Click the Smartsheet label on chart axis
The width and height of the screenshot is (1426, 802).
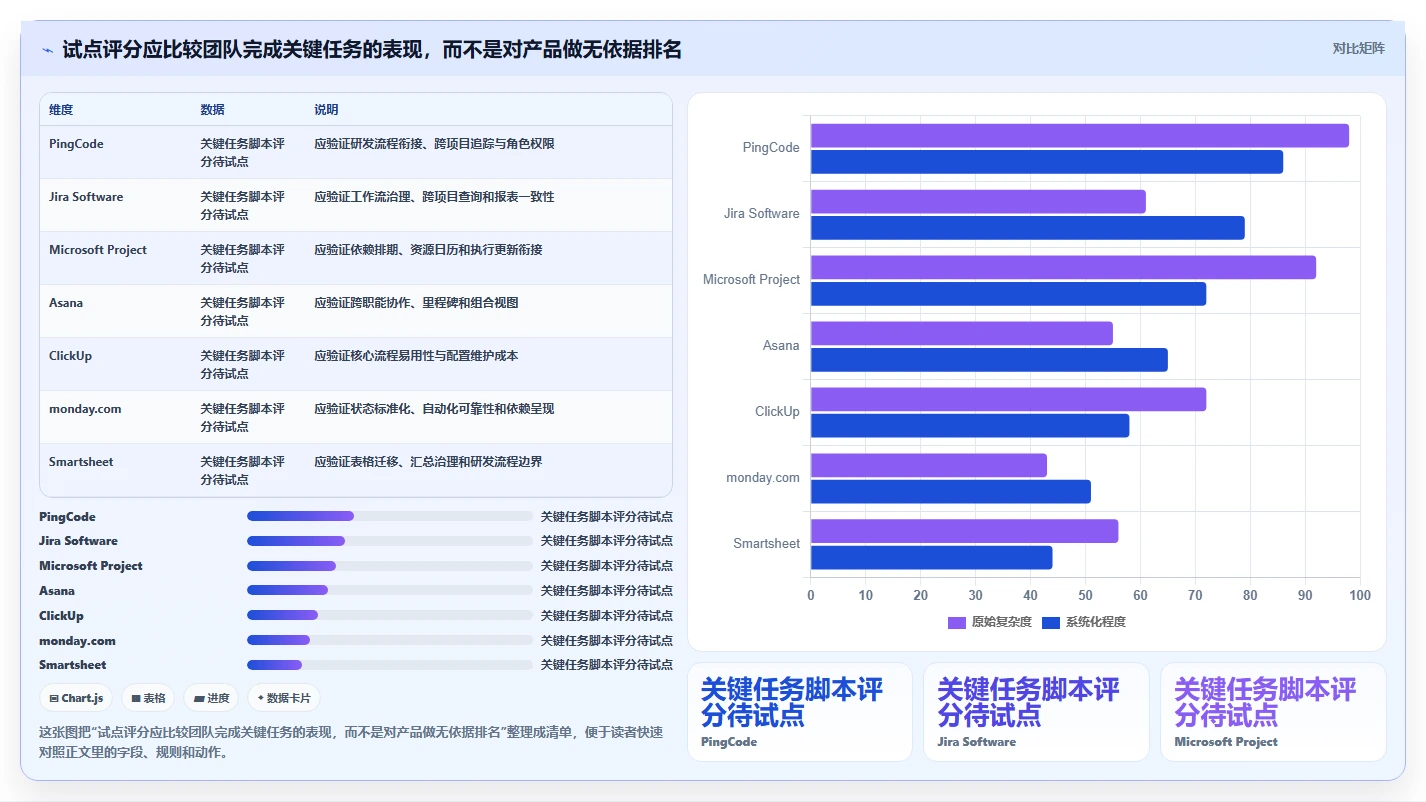(x=767, y=544)
